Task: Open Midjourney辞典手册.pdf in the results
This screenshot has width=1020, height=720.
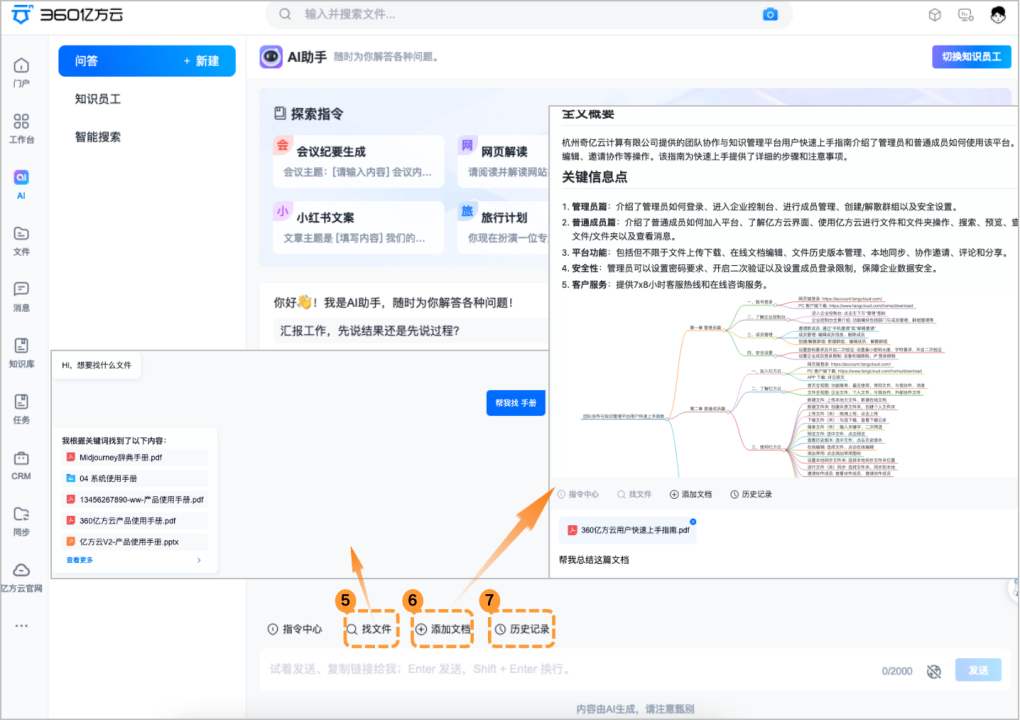Action: coord(136,457)
